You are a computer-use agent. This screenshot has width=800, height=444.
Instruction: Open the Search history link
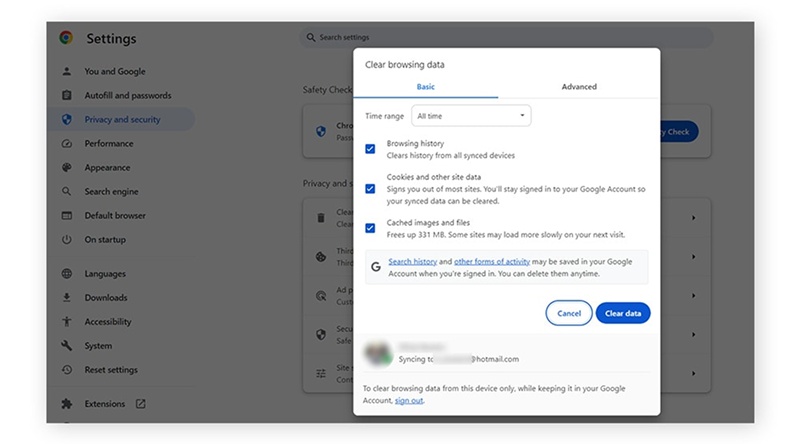tap(412, 262)
